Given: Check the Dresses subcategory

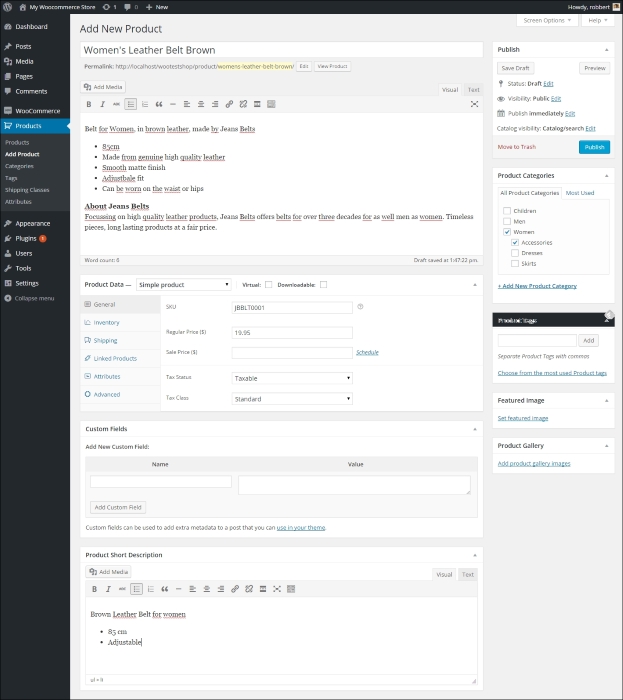Looking at the screenshot, I should [515, 253].
